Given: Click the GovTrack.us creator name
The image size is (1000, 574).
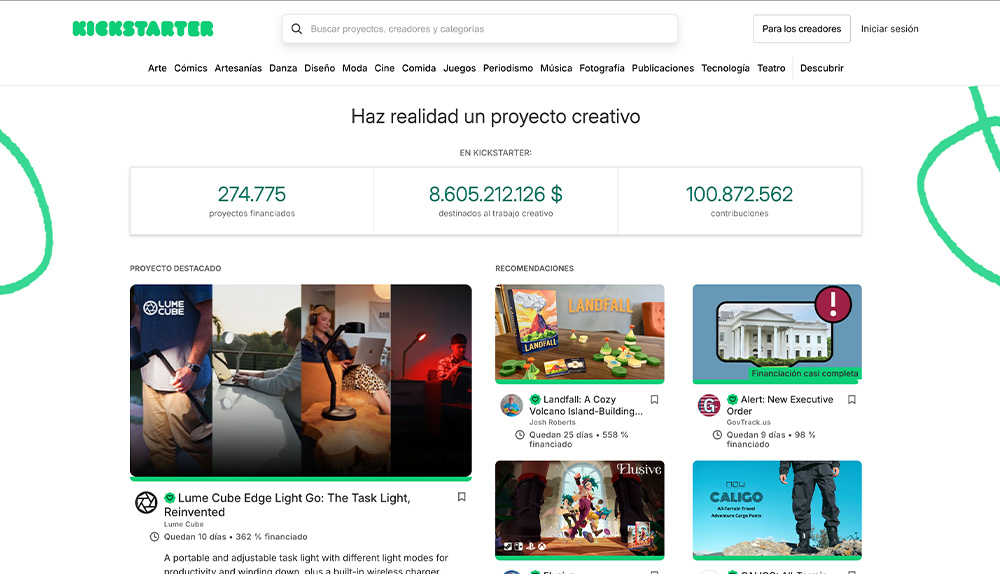Looking at the screenshot, I should (x=749, y=422).
